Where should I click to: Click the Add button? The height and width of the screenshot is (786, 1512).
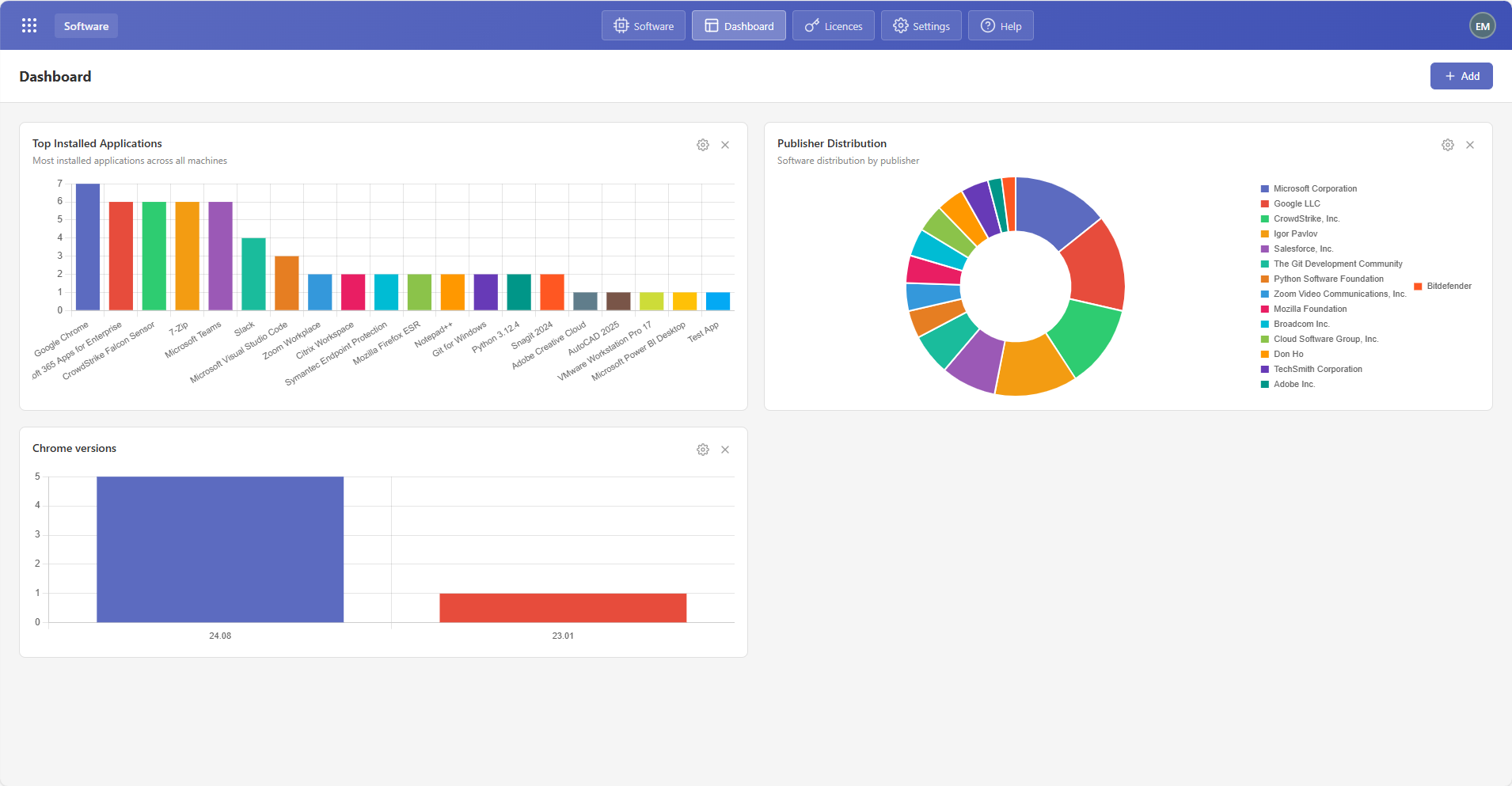pos(1461,76)
